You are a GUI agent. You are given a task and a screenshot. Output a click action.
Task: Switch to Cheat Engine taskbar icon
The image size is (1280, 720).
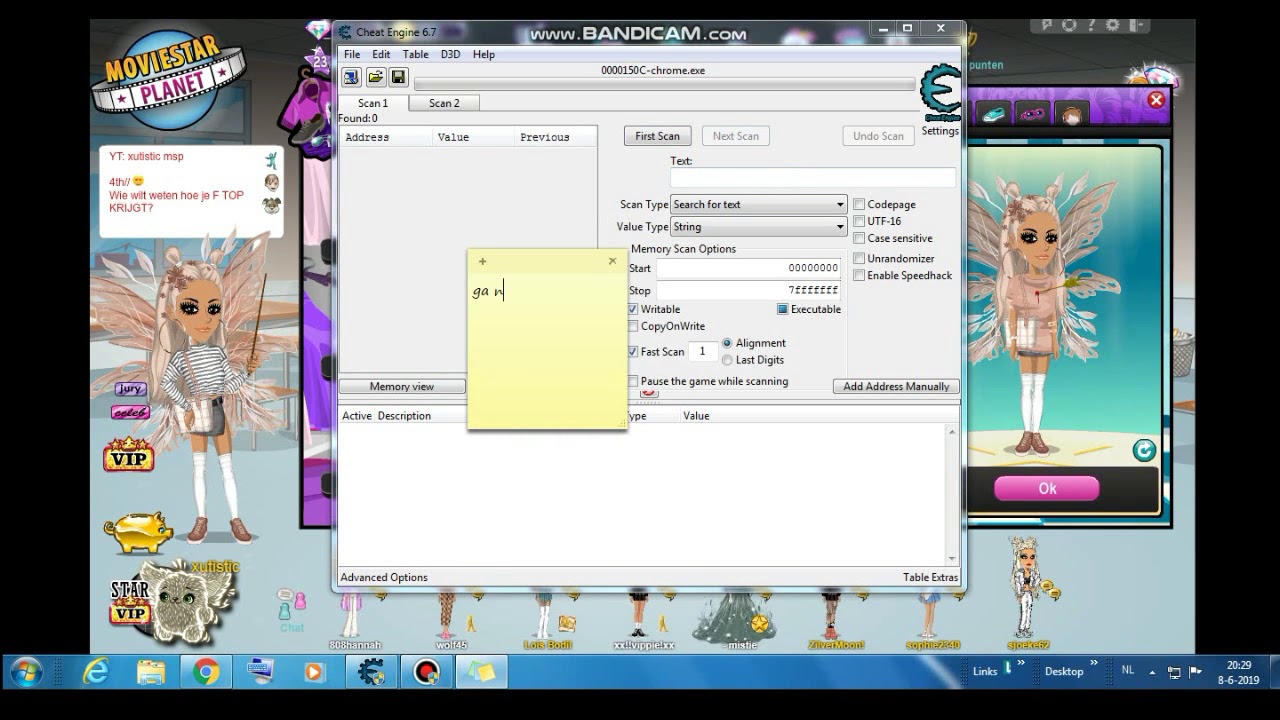(372, 672)
